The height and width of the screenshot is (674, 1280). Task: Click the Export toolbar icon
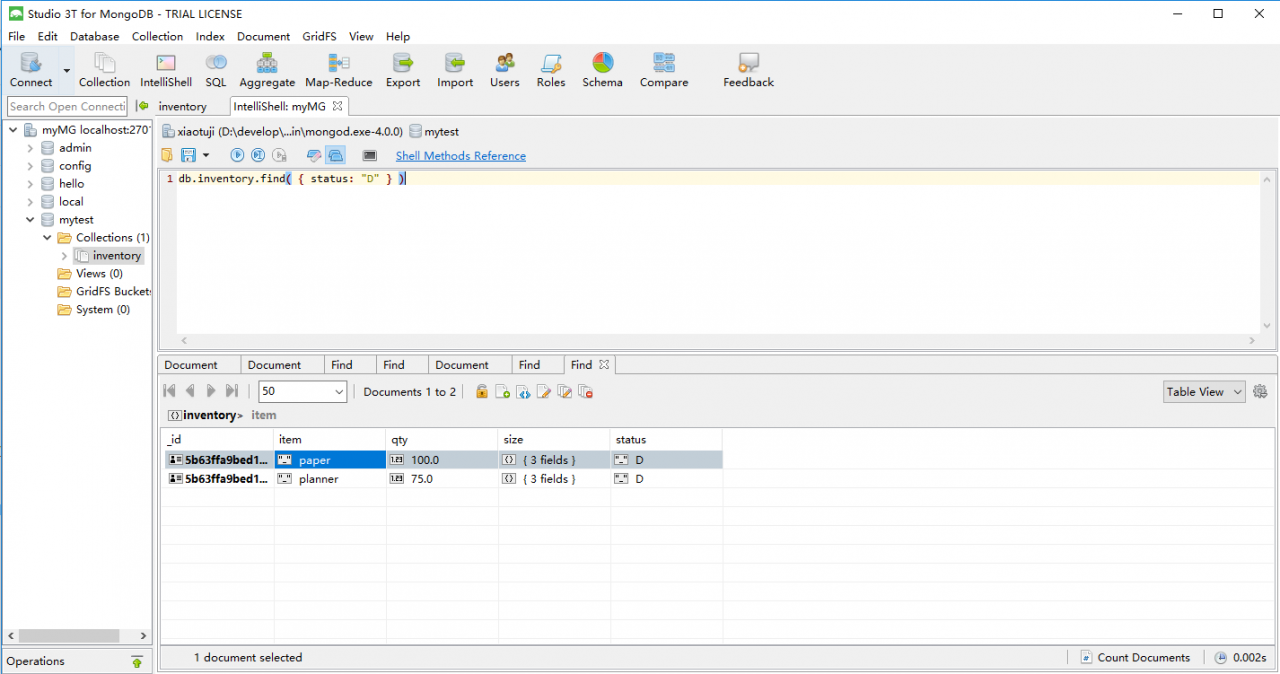tap(403, 71)
